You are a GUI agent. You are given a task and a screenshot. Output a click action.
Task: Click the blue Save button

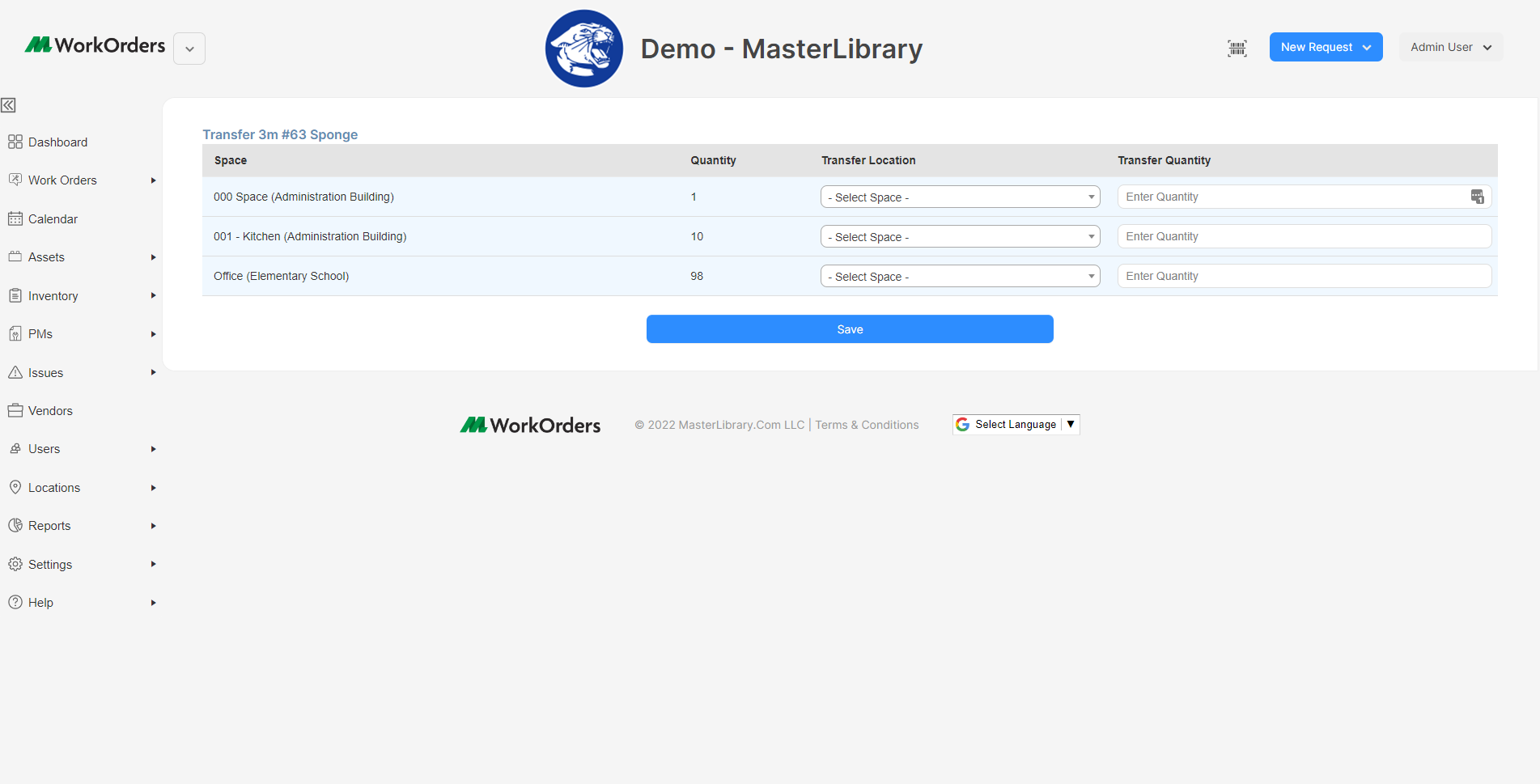pyautogui.click(x=850, y=329)
